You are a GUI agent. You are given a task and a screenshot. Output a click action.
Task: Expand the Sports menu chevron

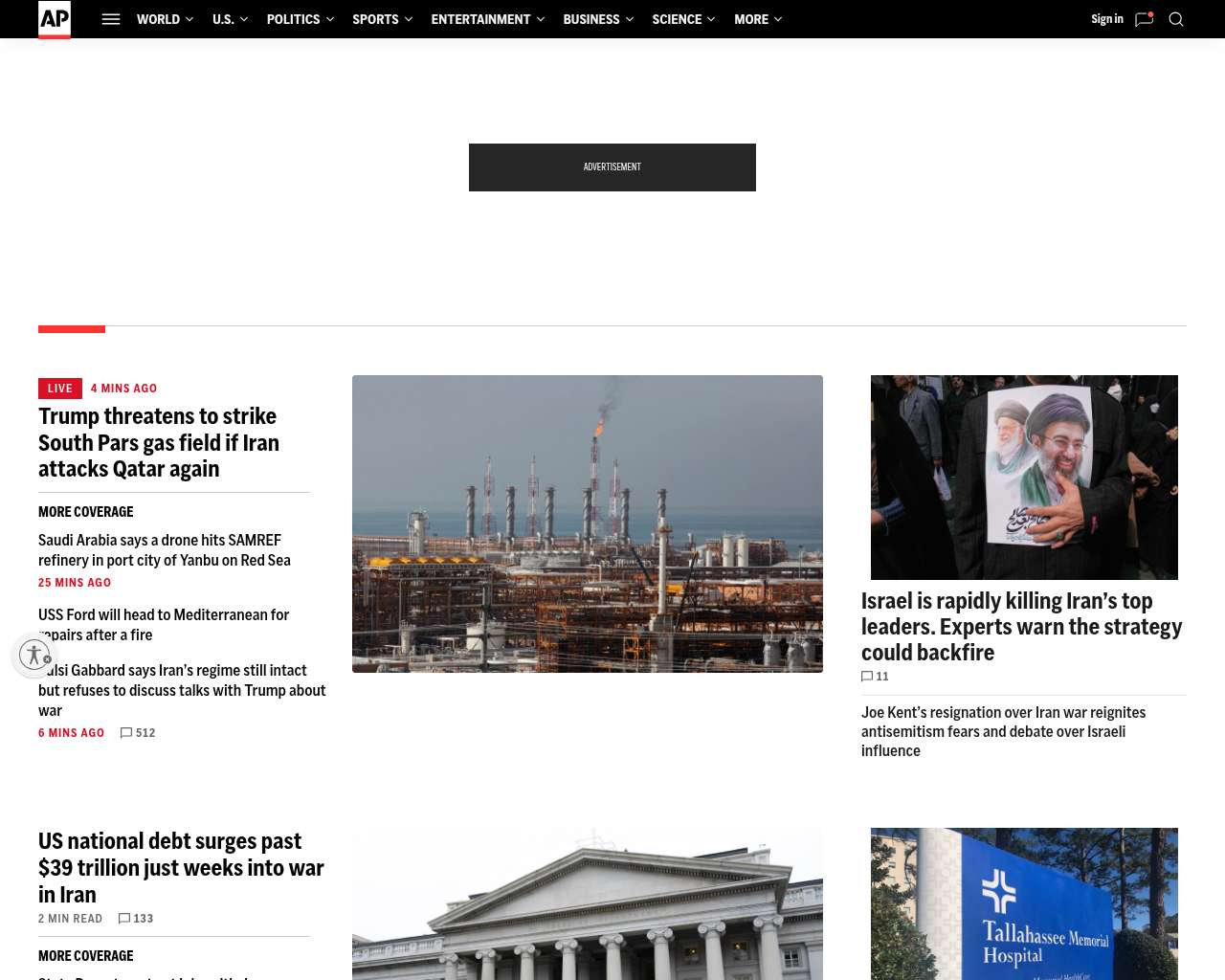pos(408,19)
